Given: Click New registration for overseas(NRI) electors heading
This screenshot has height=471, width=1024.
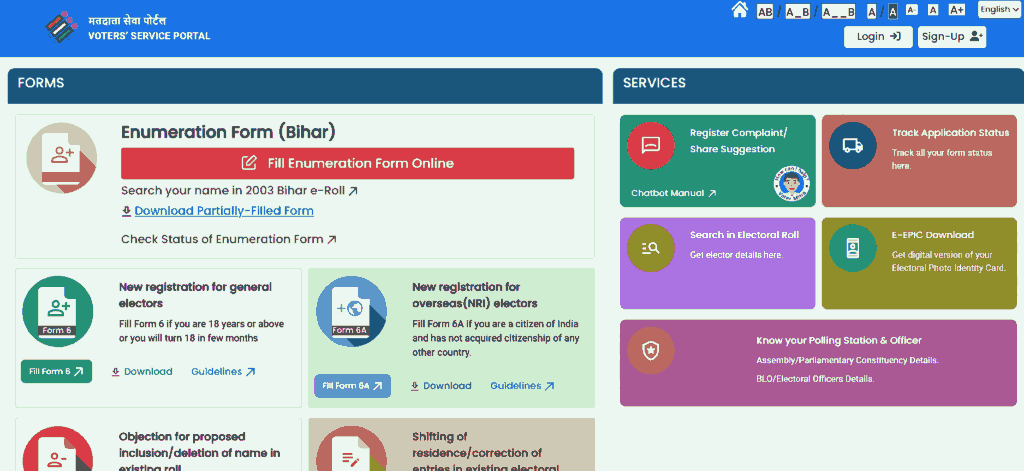Looking at the screenshot, I should tap(475, 295).
